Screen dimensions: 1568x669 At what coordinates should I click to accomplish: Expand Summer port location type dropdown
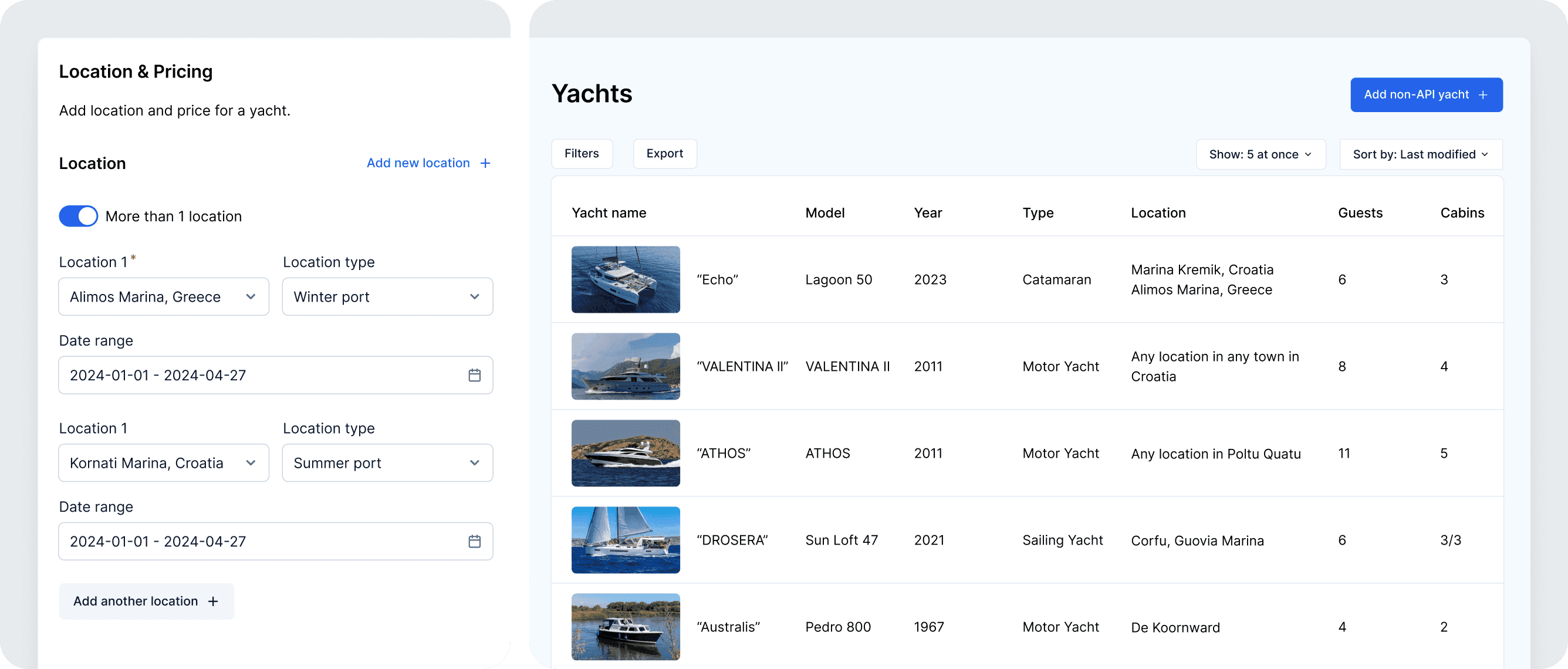click(x=387, y=463)
